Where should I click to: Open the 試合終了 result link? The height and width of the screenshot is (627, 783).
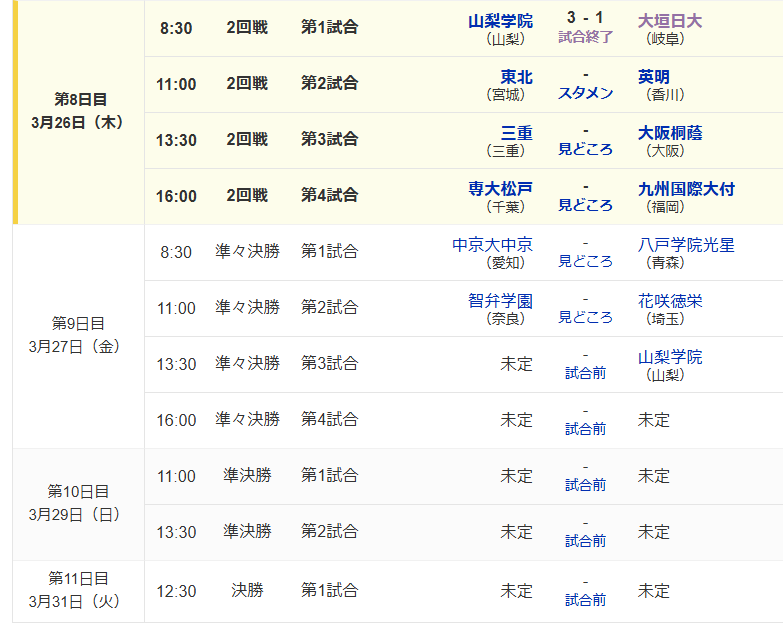pos(585,38)
